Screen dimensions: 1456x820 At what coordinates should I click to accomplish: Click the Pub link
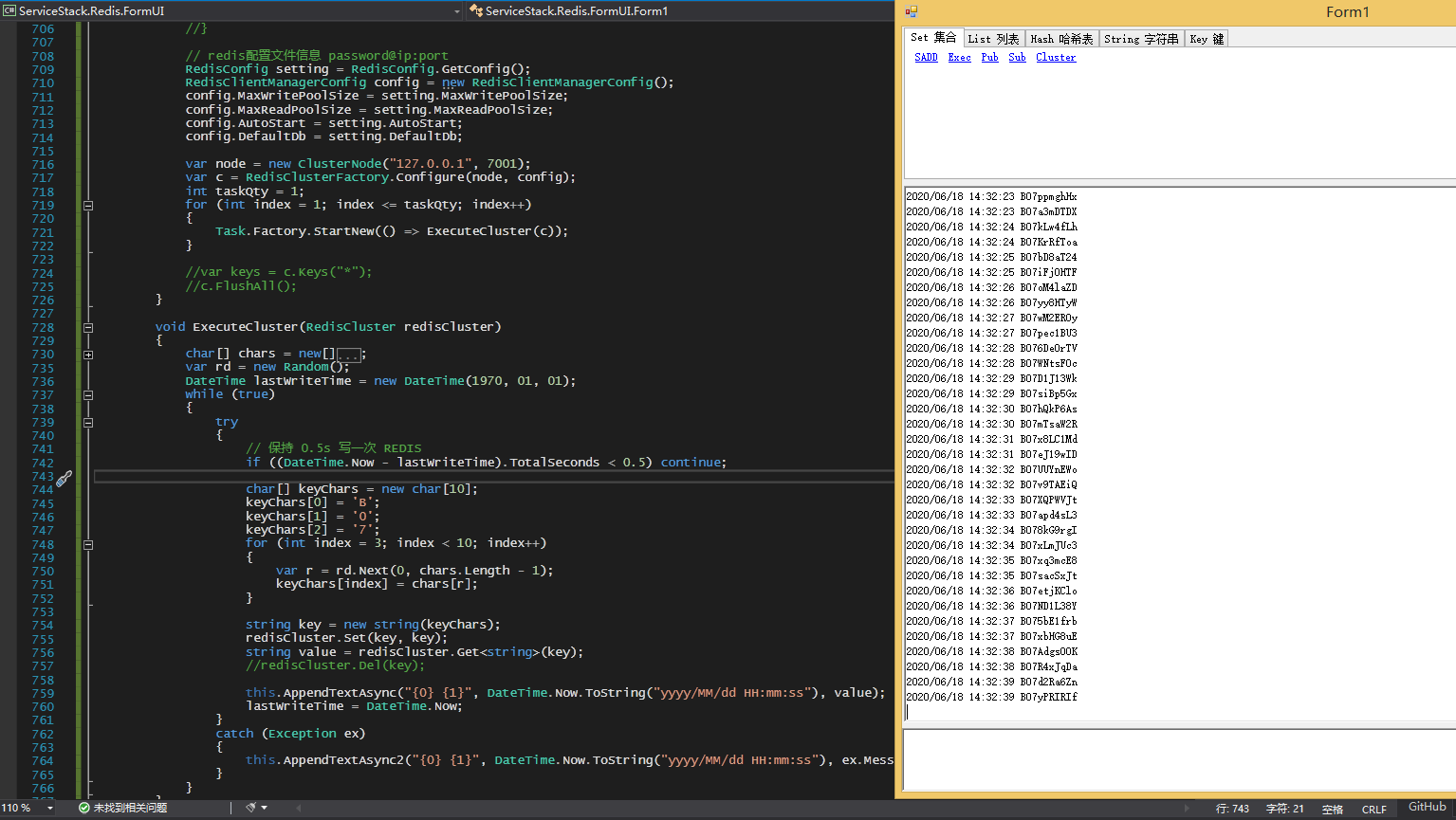[x=989, y=58]
